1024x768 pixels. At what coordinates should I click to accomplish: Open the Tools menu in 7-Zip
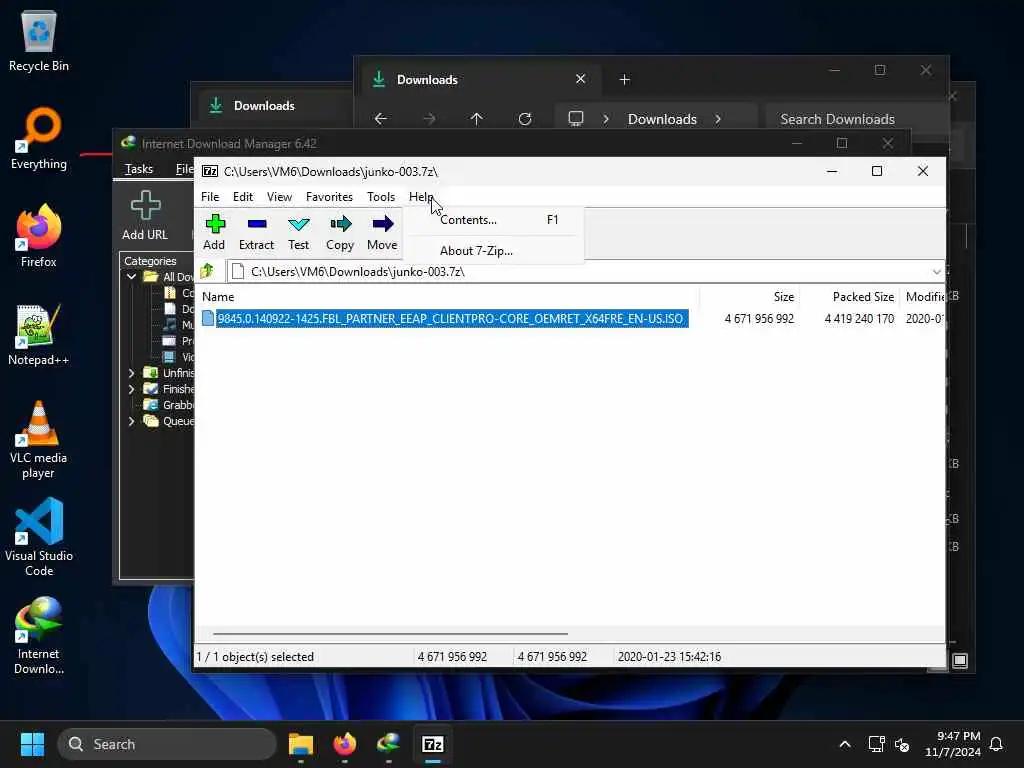[x=381, y=197]
